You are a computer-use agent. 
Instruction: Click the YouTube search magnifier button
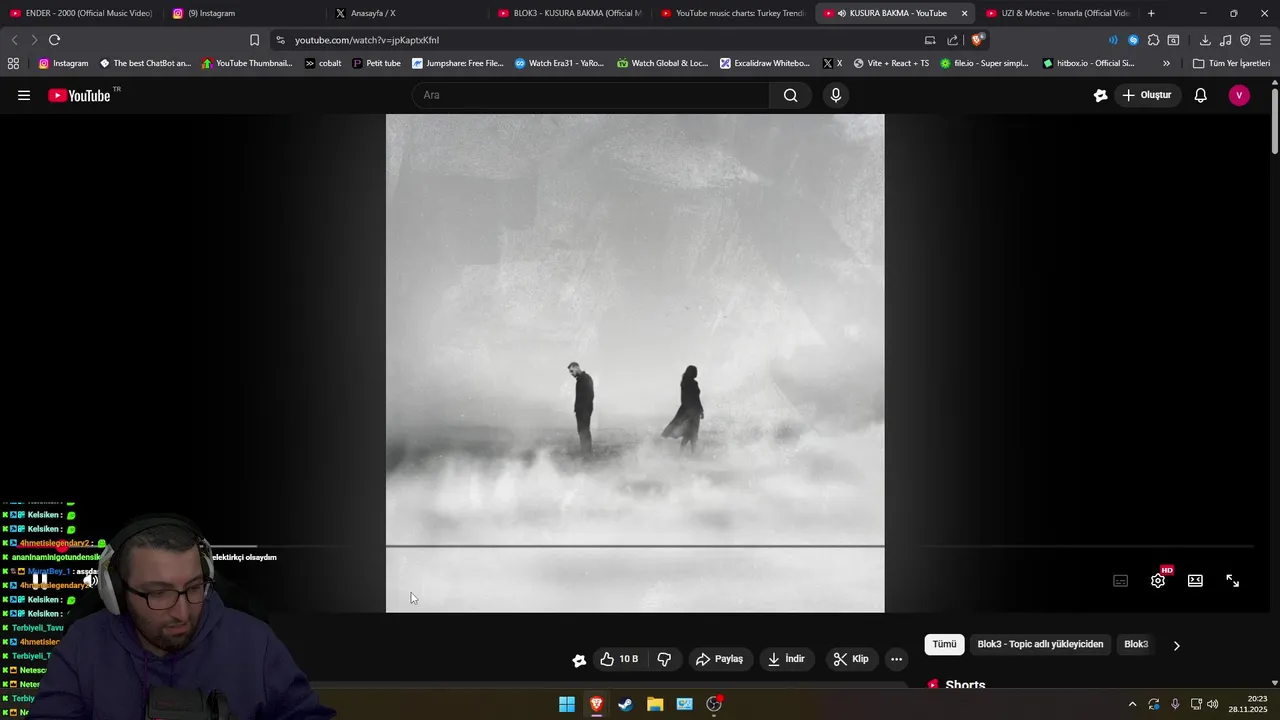pos(791,95)
